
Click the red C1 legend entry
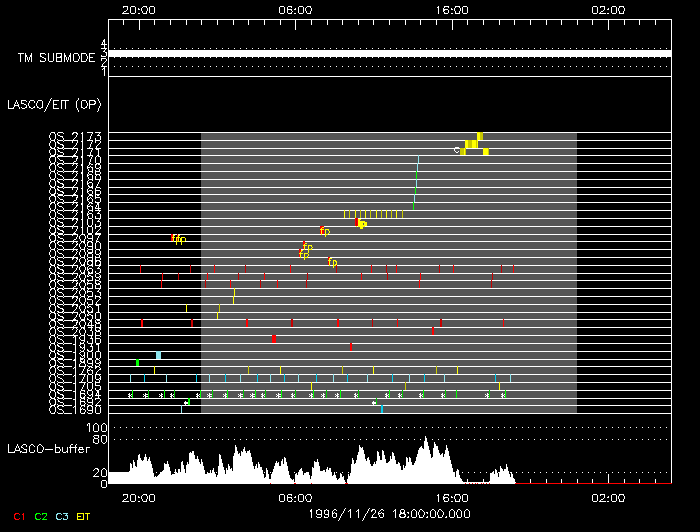(18, 516)
